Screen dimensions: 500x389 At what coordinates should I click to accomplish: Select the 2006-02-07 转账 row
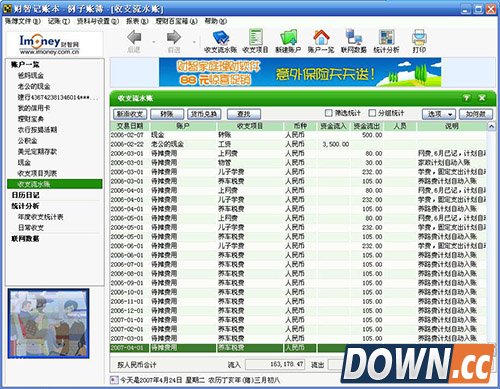(298, 135)
